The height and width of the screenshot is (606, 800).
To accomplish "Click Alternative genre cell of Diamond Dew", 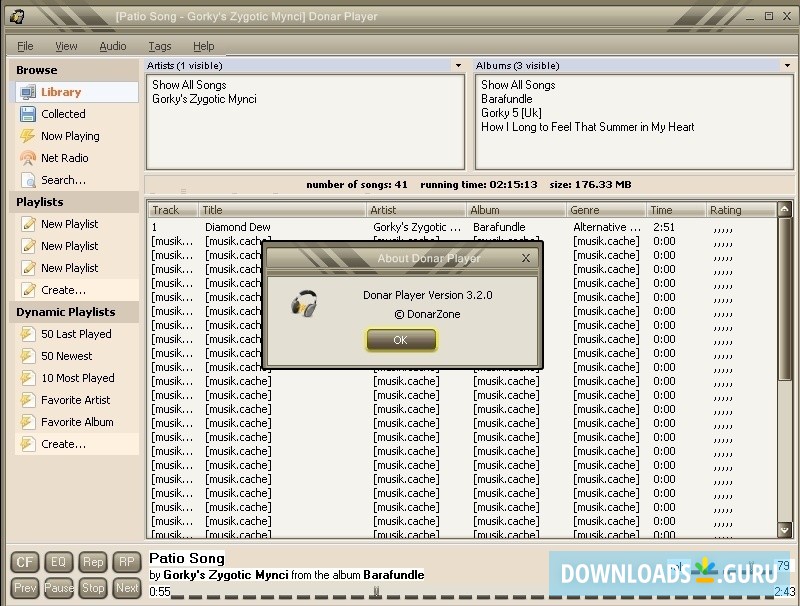I will (x=607, y=227).
